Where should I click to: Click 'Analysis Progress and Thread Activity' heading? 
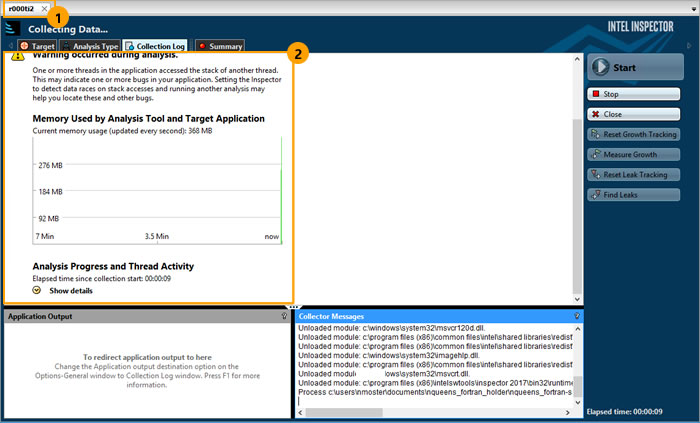pyautogui.click(x=113, y=266)
